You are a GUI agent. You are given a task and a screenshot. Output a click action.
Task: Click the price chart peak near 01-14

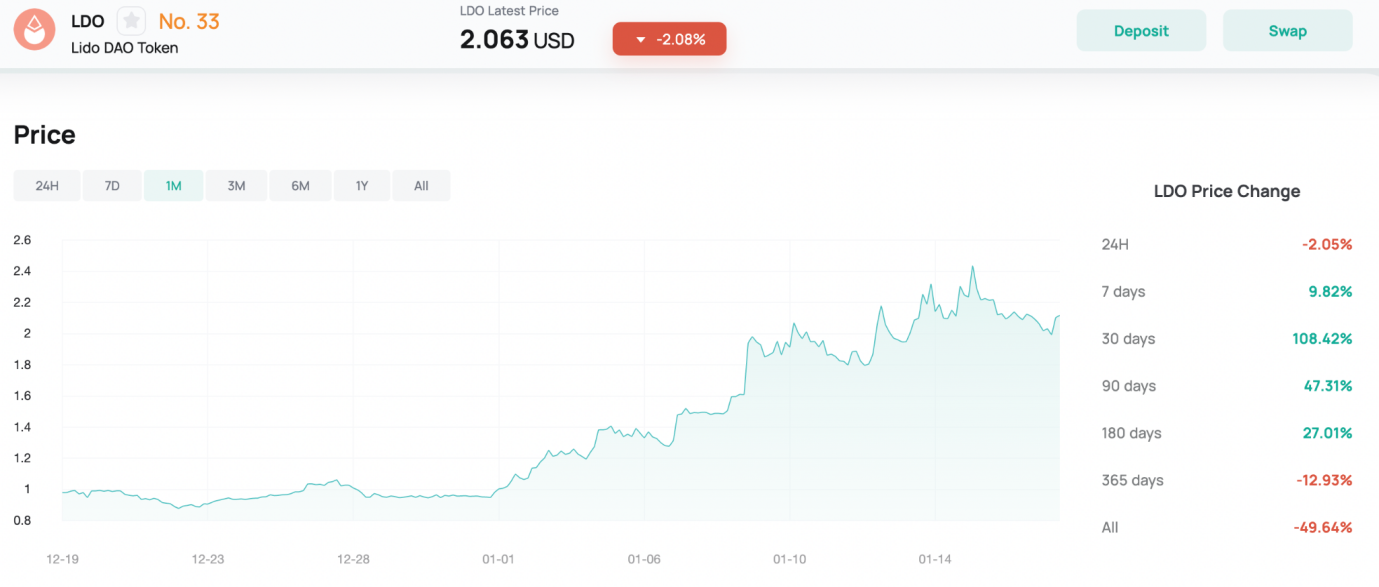coord(973,268)
